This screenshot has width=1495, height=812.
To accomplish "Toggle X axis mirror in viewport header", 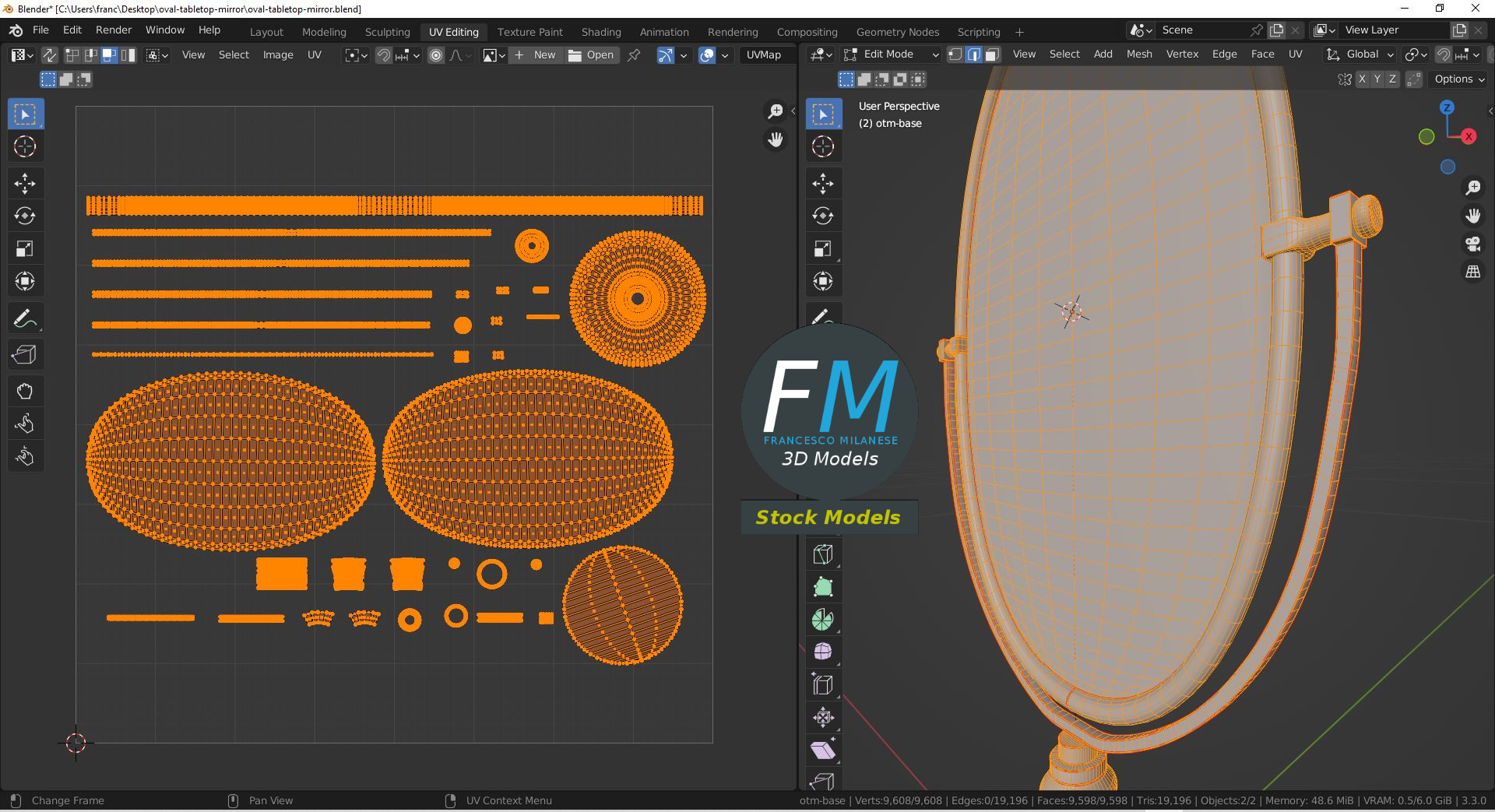I will coord(1361,79).
